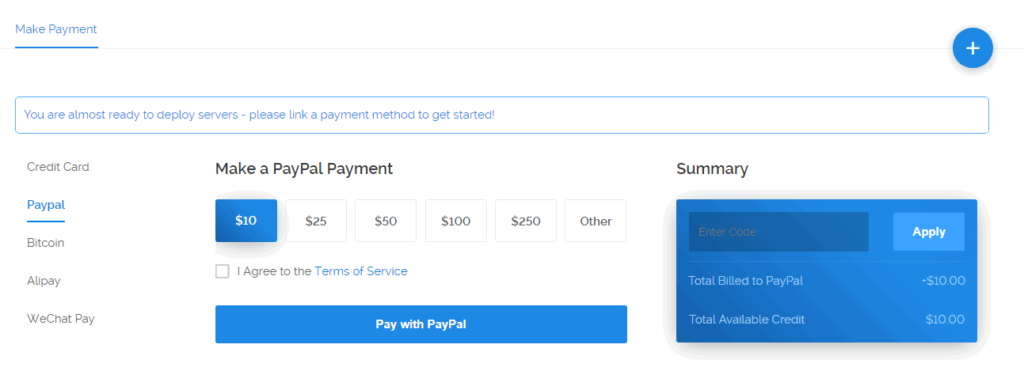Focus the Enter Code input field
This screenshot has width=1024, height=386.
(x=778, y=232)
